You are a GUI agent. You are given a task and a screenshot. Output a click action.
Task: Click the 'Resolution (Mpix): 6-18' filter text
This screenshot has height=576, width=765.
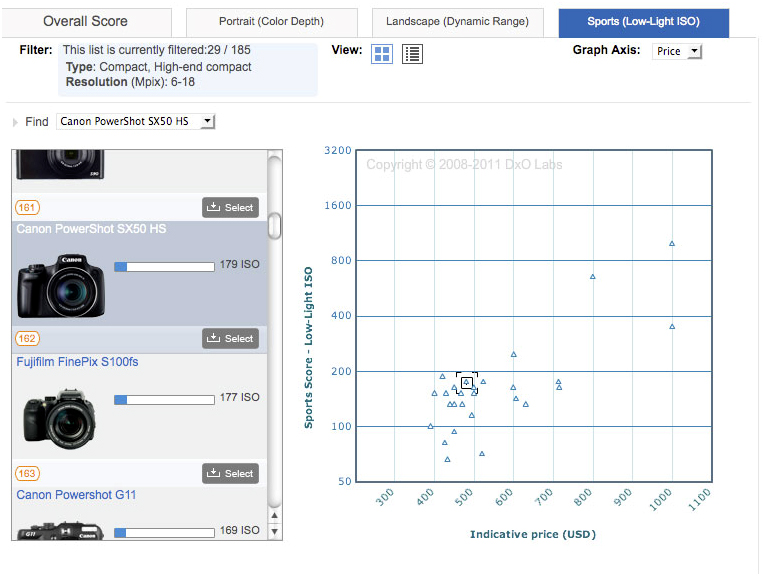coord(130,82)
